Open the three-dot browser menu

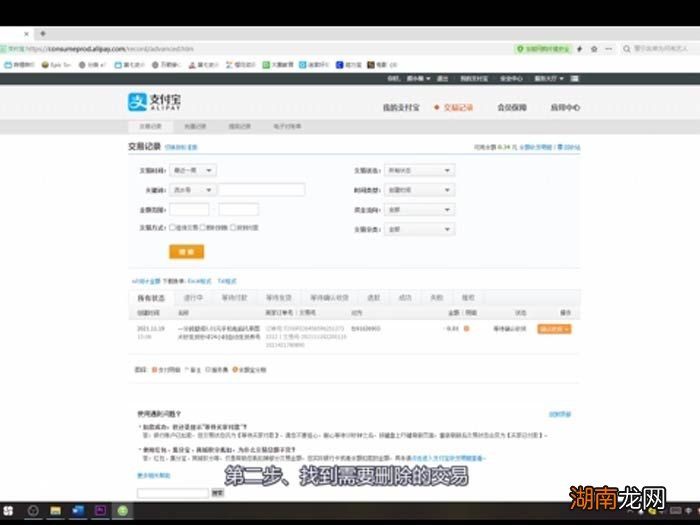(609, 49)
